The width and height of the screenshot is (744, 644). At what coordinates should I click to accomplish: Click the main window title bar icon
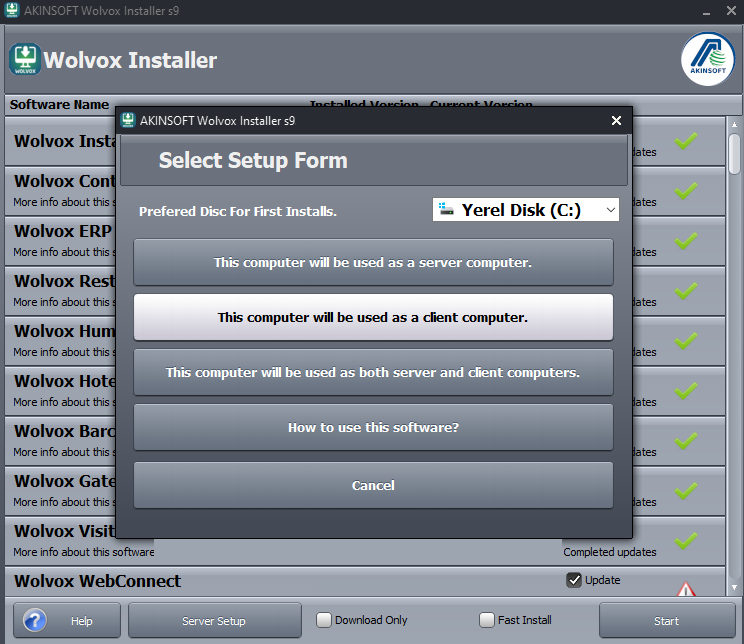(x=11, y=10)
